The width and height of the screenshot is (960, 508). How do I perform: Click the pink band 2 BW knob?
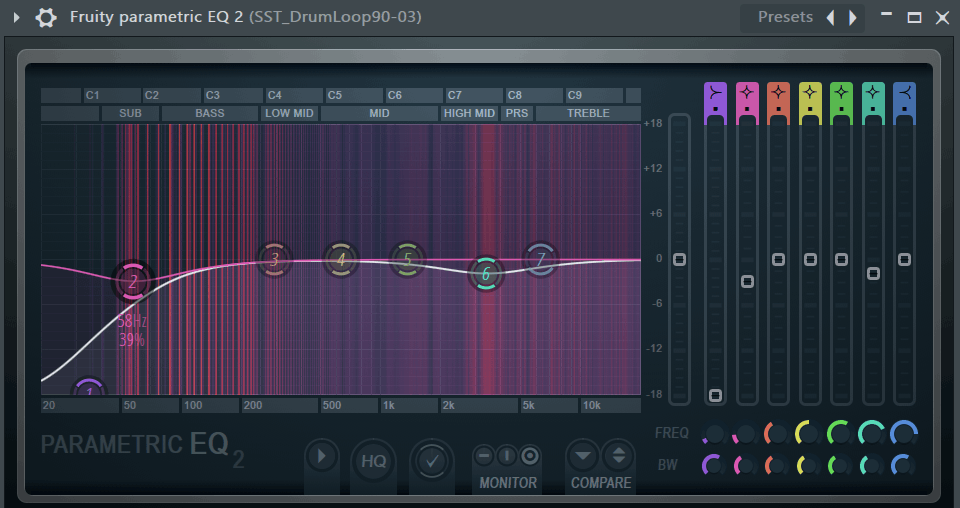click(x=745, y=465)
